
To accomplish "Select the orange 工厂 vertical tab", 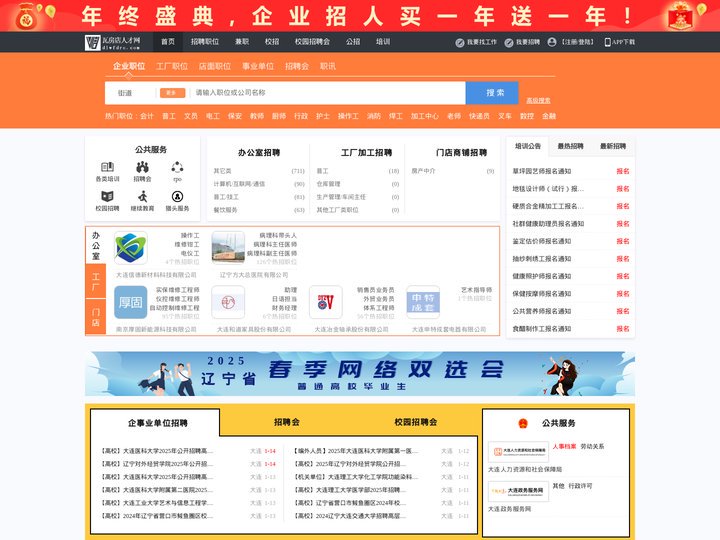I will 96,281.
